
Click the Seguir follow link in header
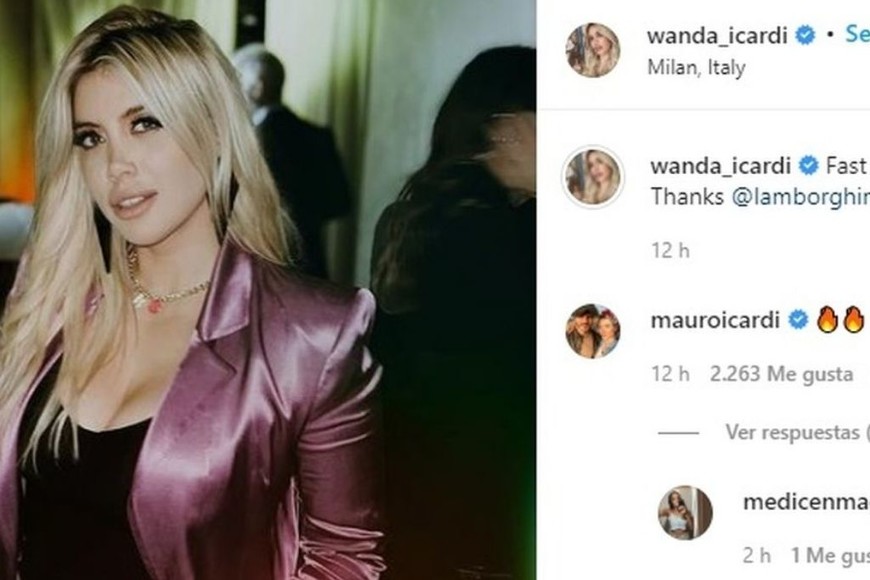pyautogui.click(x=857, y=34)
